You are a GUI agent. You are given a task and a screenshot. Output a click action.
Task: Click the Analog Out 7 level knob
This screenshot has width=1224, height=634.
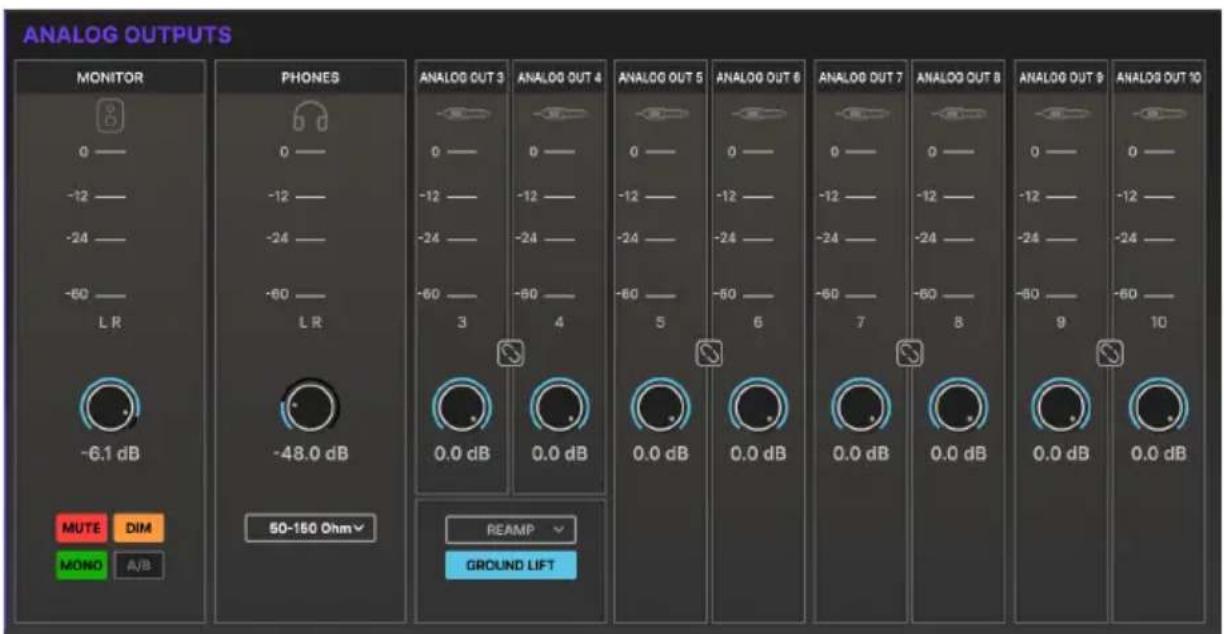click(860, 408)
